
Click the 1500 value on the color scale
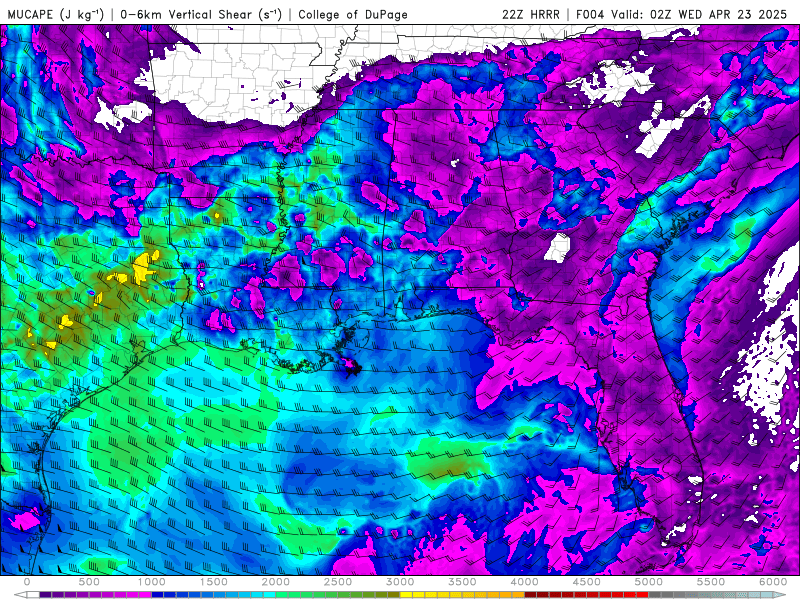click(x=213, y=582)
